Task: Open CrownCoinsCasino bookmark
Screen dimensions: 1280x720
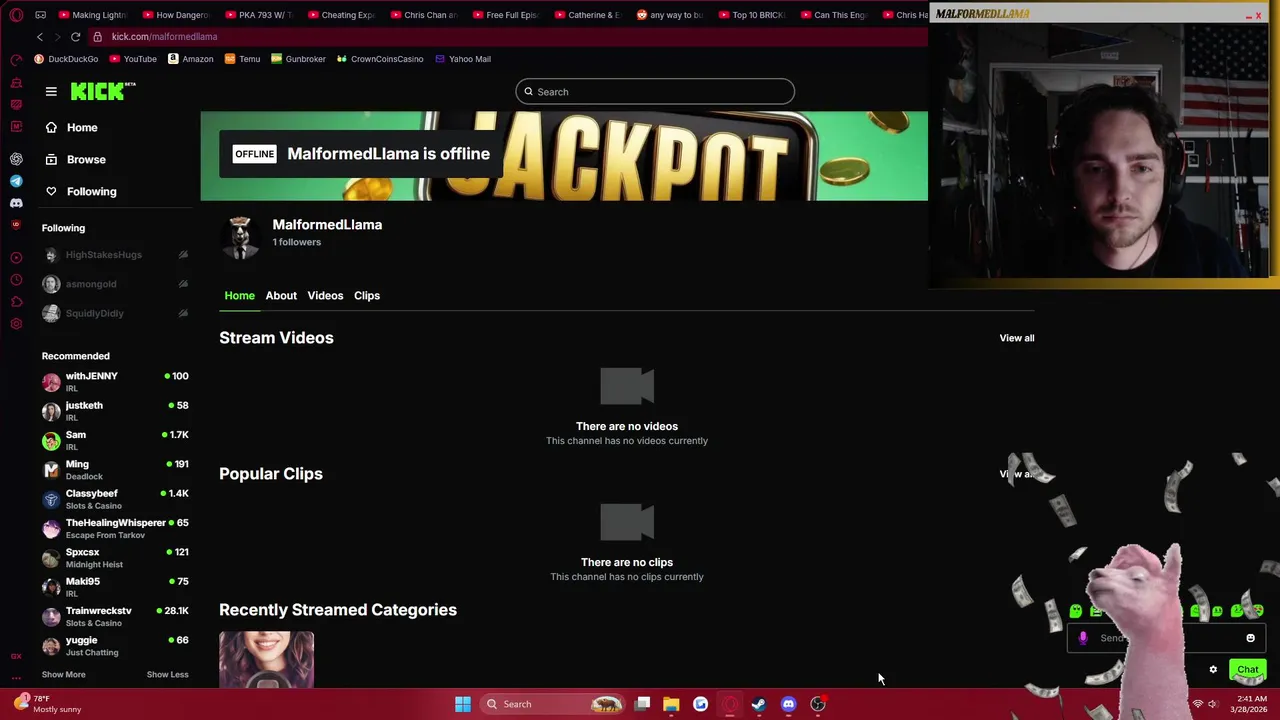Action: pos(379,59)
